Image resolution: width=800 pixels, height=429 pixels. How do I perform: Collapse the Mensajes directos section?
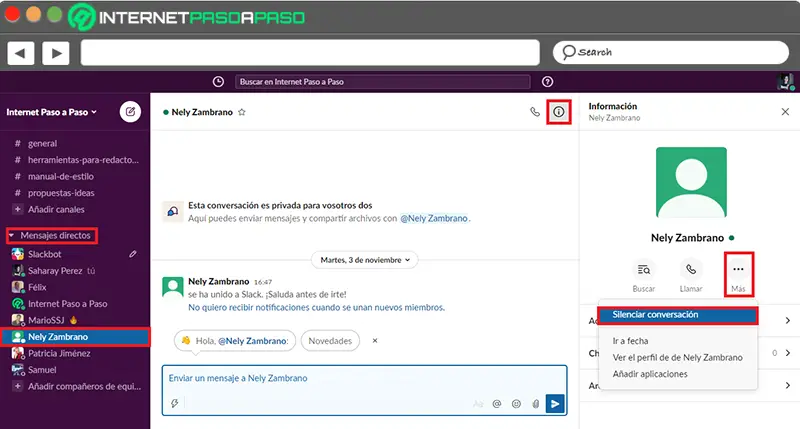11,235
